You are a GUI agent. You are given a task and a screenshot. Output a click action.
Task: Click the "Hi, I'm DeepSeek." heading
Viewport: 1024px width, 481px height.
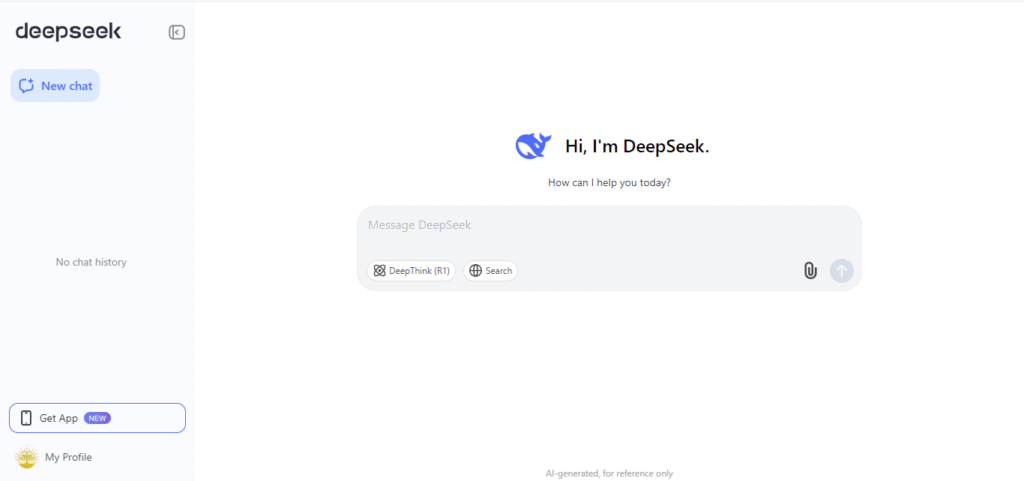637,147
